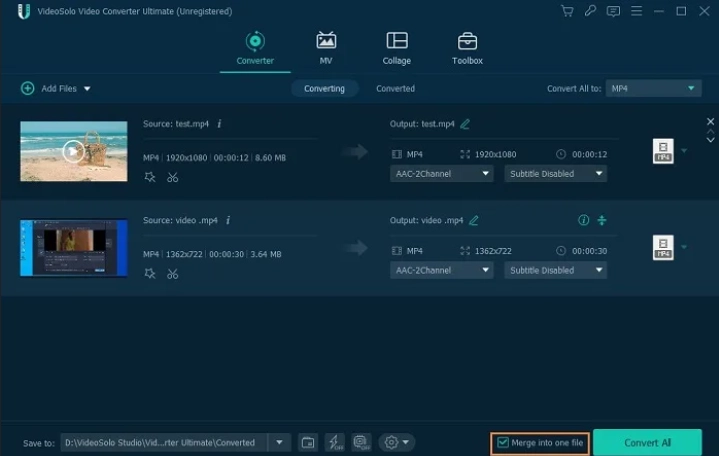This screenshot has width=719, height=456.
Task: Open the output folder icon
Action: [308, 443]
